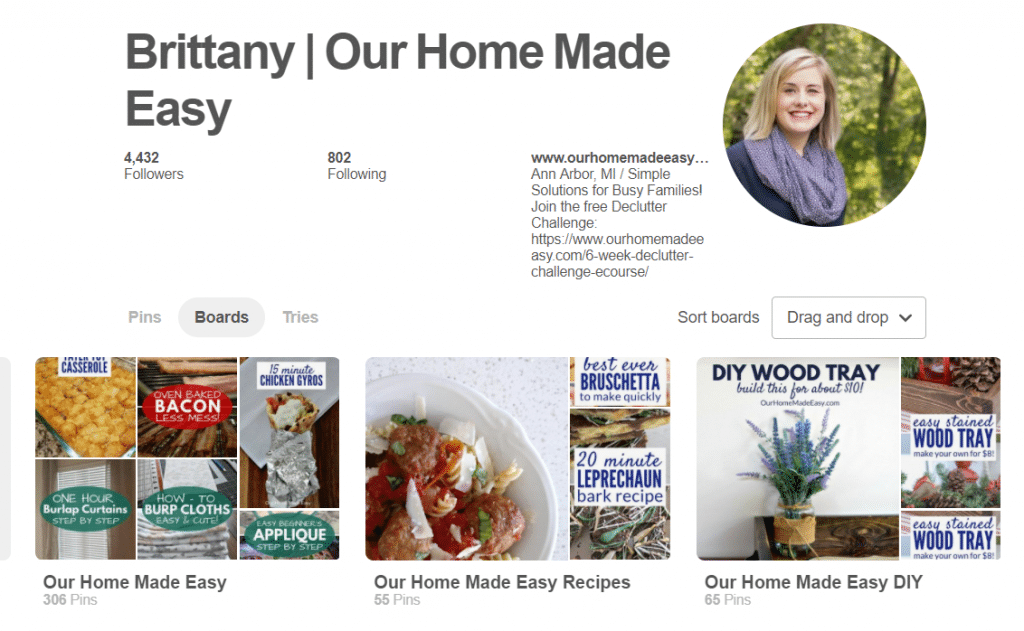Viewport: 1024px width, 631px height.
Task: Switch to the Pins tab
Action: click(144, 317)
